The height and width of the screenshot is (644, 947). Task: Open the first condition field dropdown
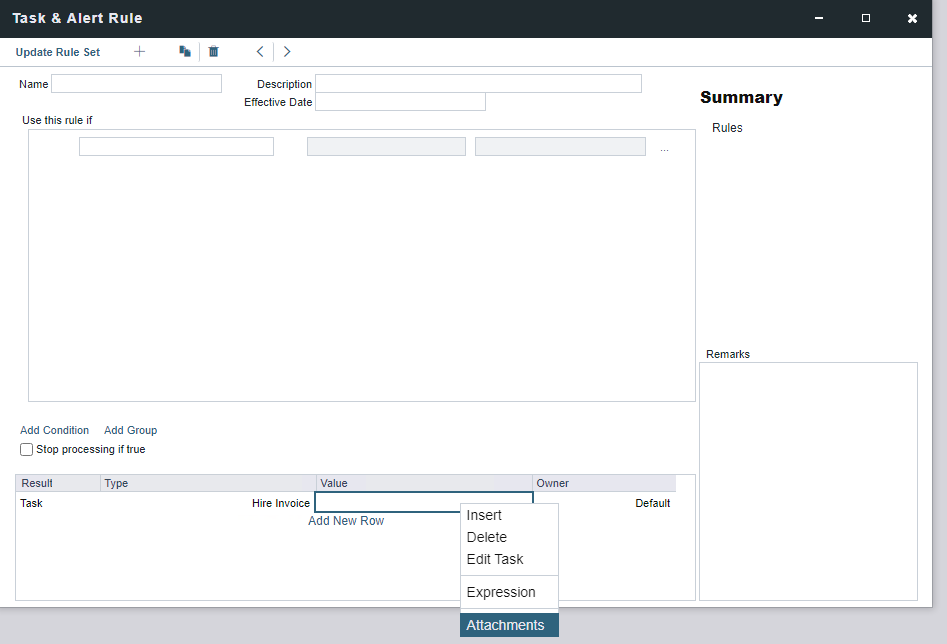[176, 147]
